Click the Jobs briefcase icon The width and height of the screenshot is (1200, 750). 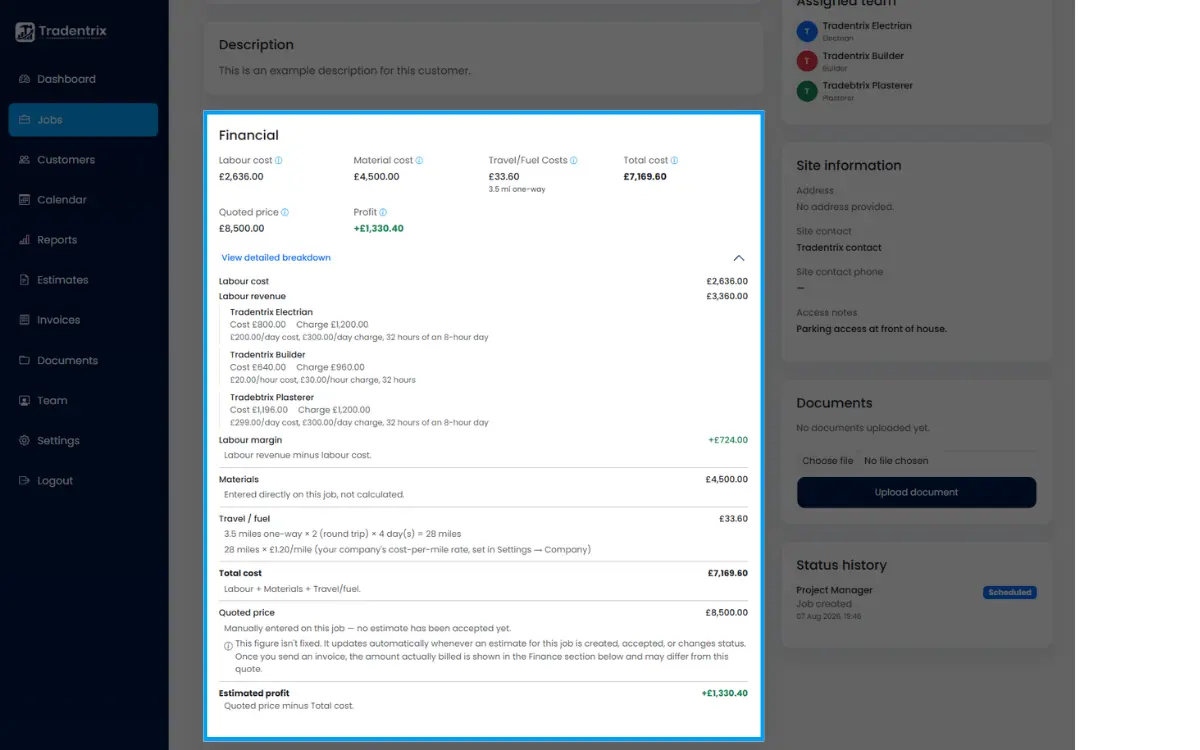point(25,120)
